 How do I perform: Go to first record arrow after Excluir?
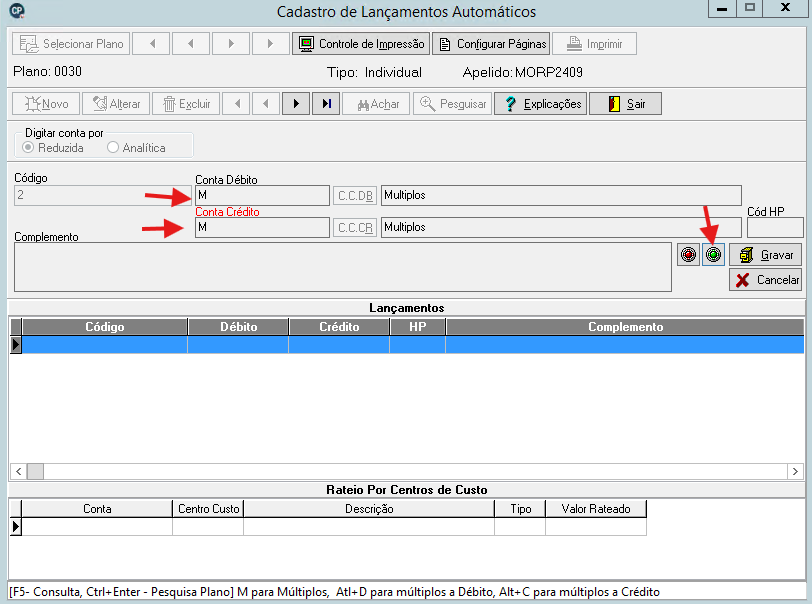coord(236,104)
